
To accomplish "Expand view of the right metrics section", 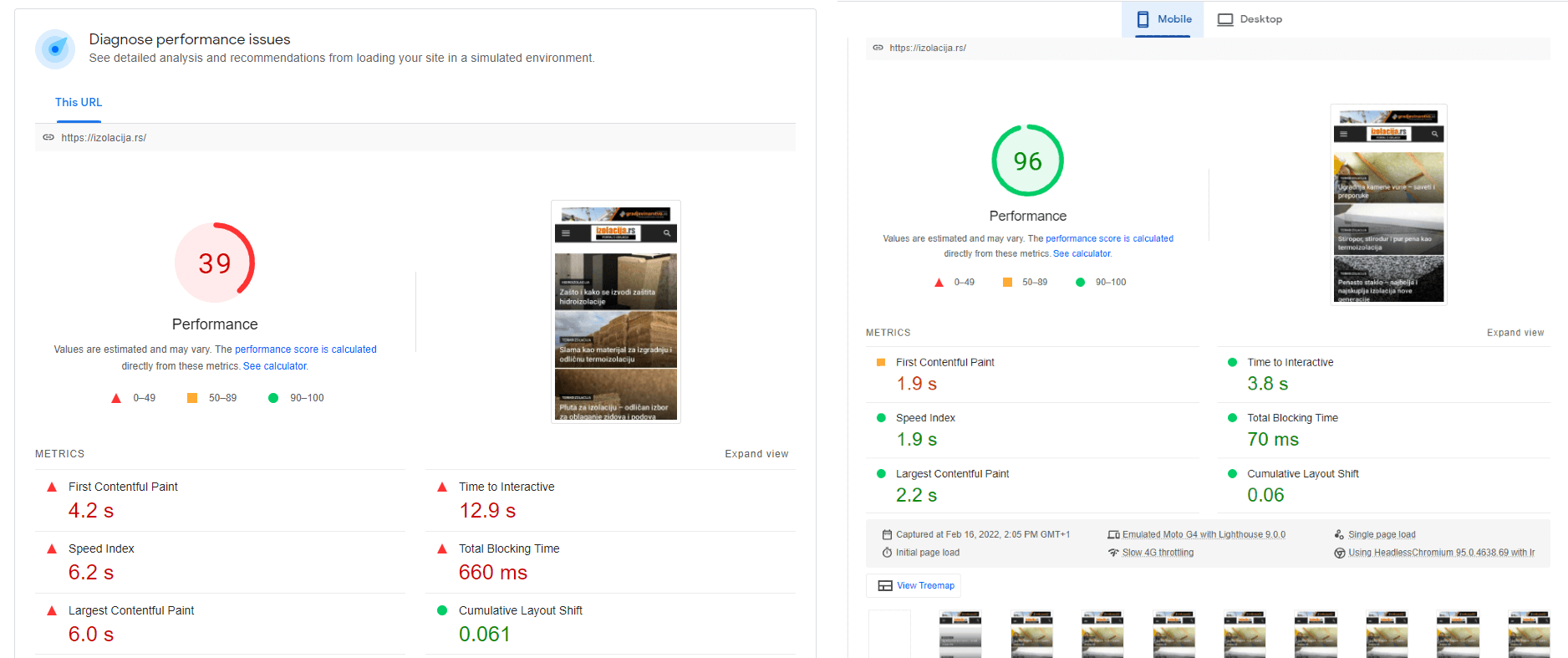I will click(x=1515, y=333).
